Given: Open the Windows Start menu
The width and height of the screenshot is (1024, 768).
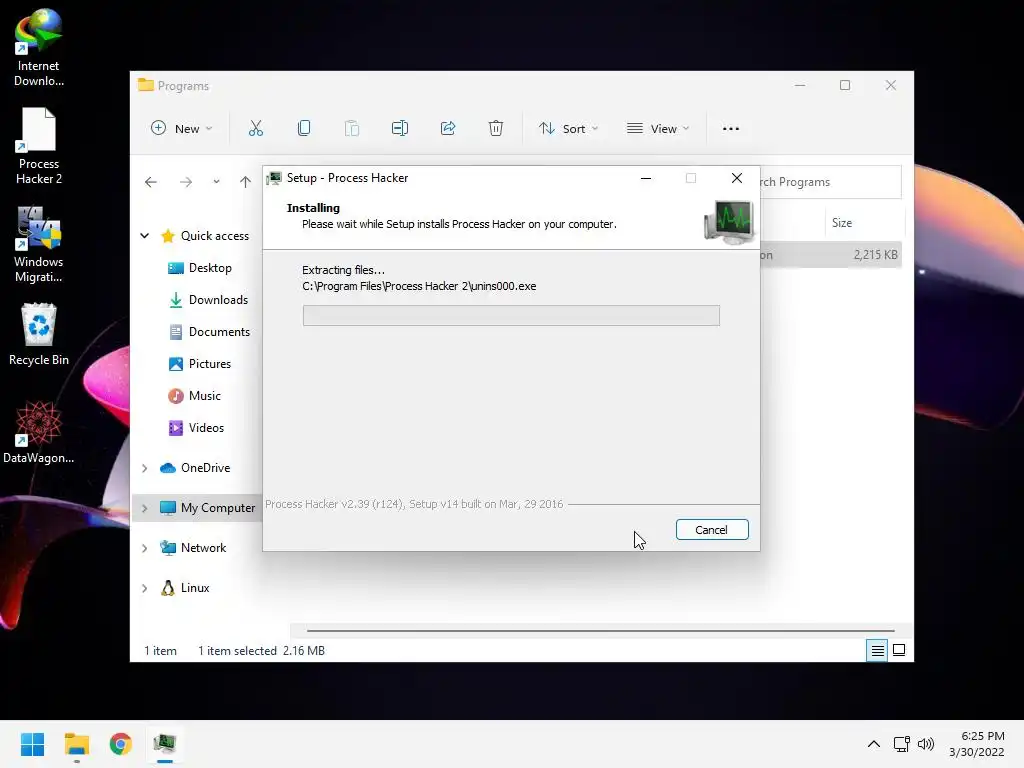Looking at the screenshot, I should click(x=32, y=744).
